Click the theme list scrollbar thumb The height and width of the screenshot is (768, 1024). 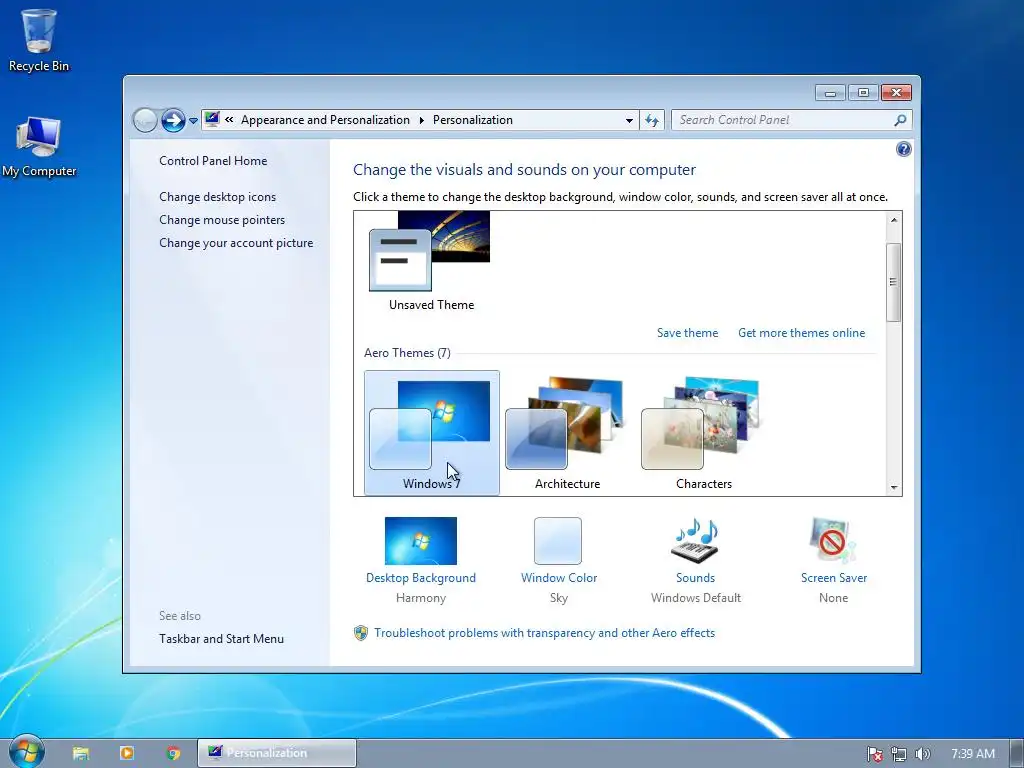click(x=894, y=282)
